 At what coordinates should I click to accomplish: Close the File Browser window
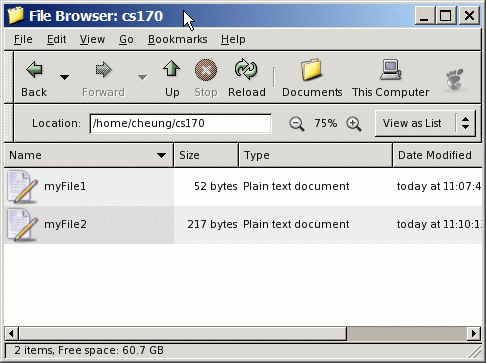coord(469,16)
